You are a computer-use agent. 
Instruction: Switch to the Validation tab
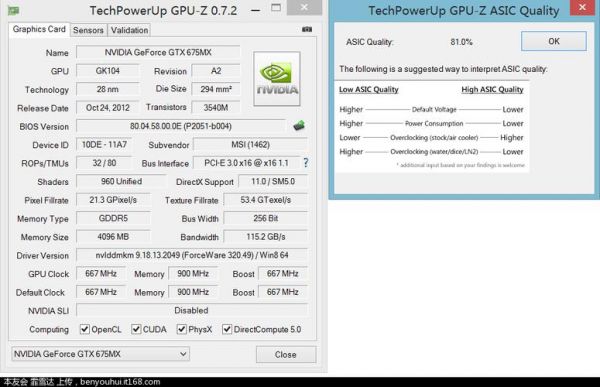(x=129, y=30)
